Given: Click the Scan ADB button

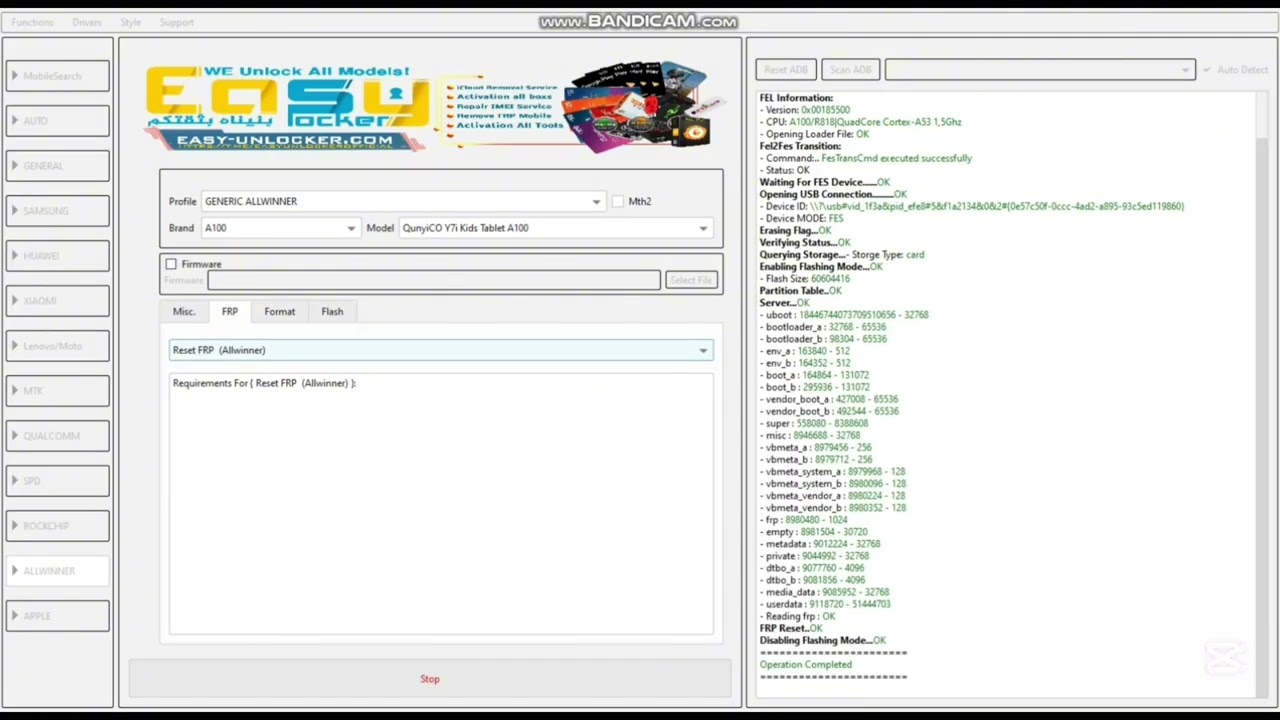Looking at the screenshot, I should click(x=850, y=70).
